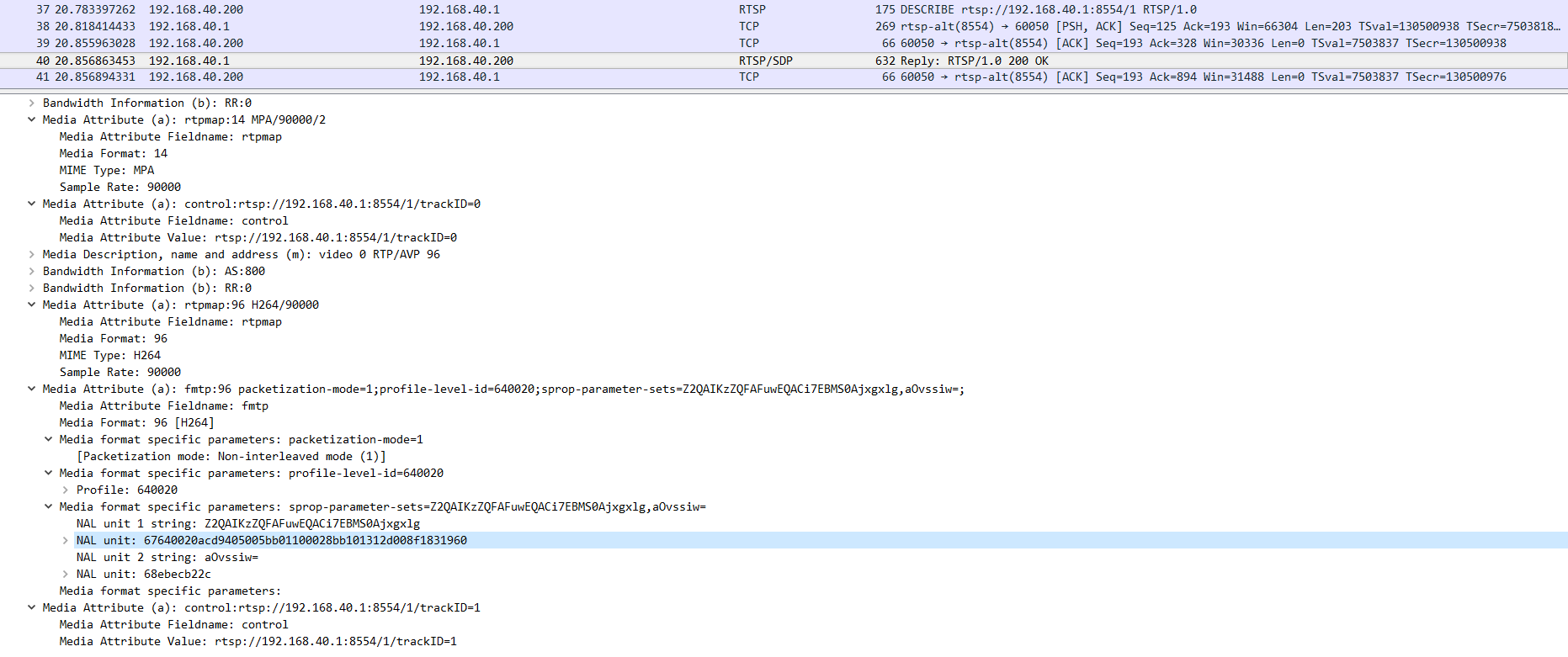Select 'MIME Type: MPA' line
The image size is (1568, 657).
pos(107,170)
